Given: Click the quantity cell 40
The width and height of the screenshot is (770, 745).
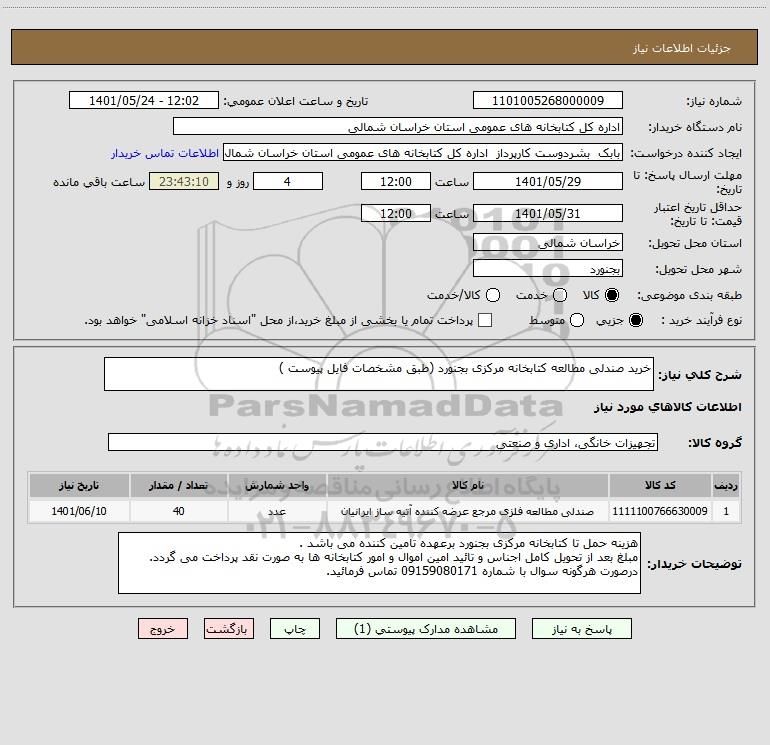Looking at the screenshot, I should point(178,511).
